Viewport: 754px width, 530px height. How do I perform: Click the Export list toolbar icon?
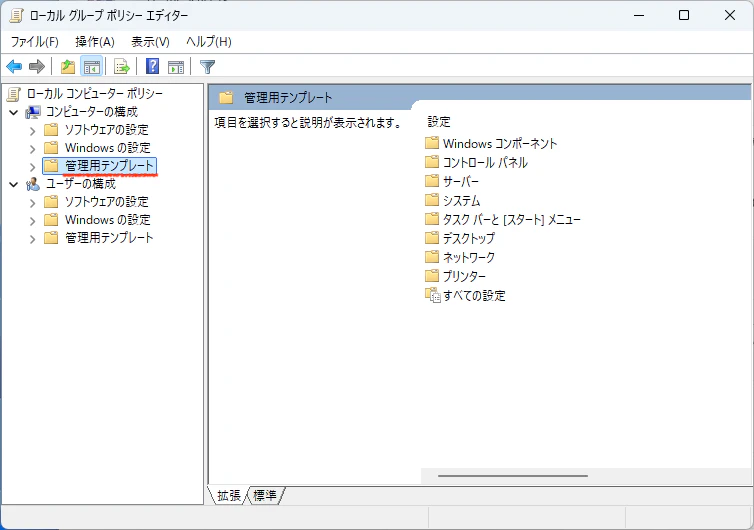pyautogui.click(x=122, y=66)
